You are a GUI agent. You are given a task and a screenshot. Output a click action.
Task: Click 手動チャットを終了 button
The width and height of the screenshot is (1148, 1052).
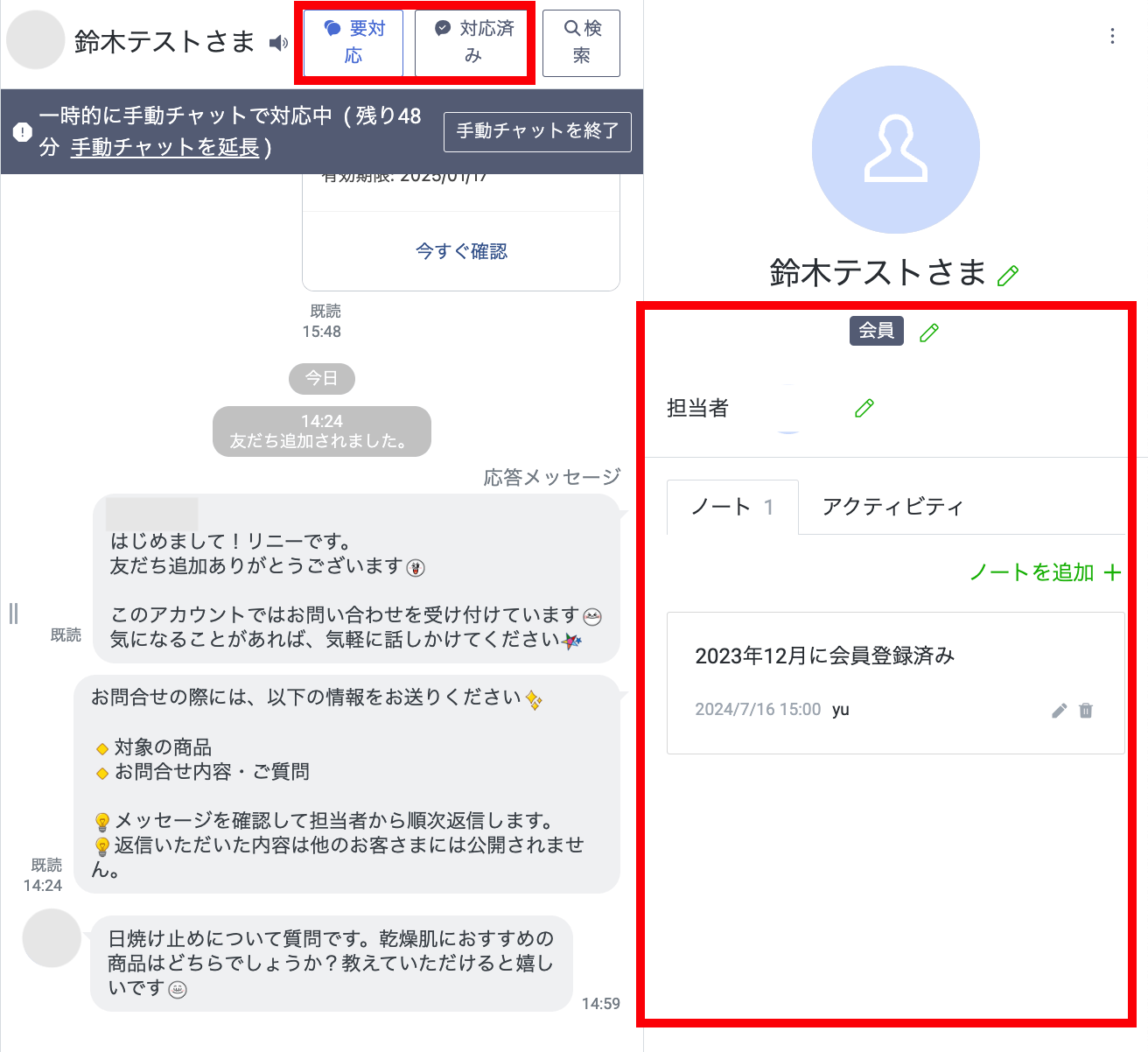[x=537, y=131]
